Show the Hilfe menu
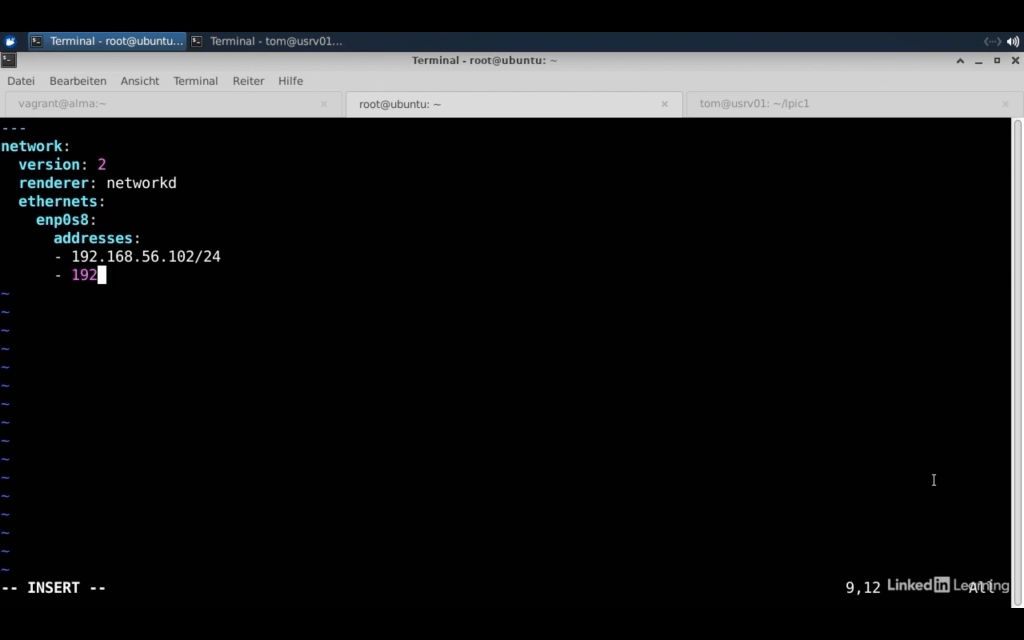 pos(290,81)
